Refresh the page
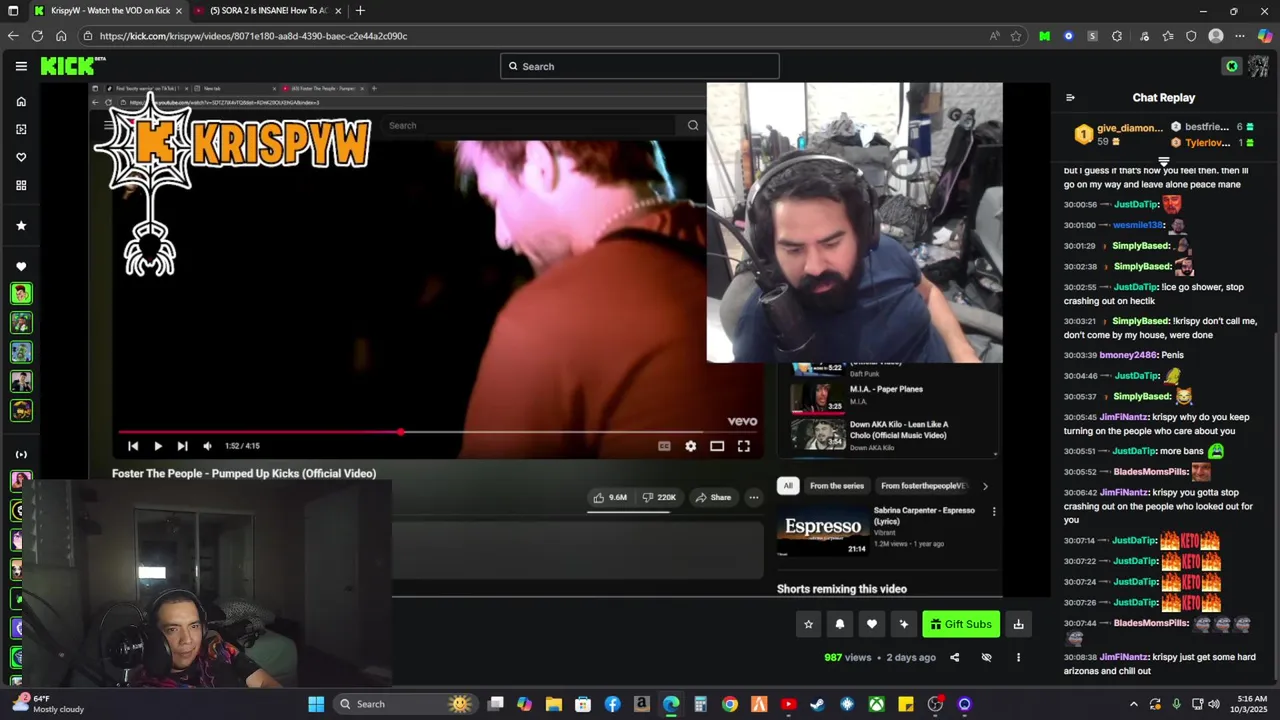 pos(37,36)
